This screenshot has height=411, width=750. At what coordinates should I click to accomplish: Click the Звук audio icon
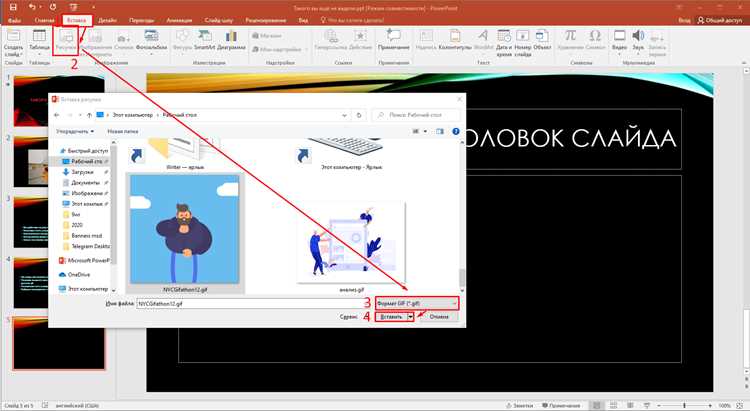pos(638,41)
